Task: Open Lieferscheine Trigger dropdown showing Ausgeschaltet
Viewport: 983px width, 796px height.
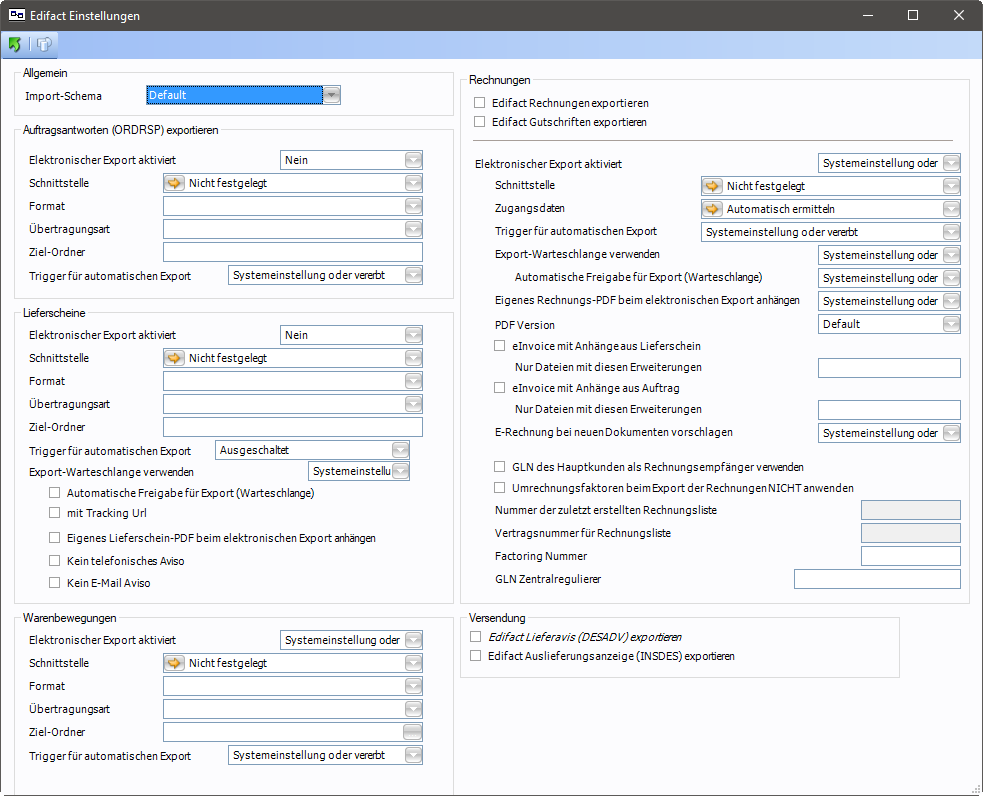Action: (x=400, y=450)
